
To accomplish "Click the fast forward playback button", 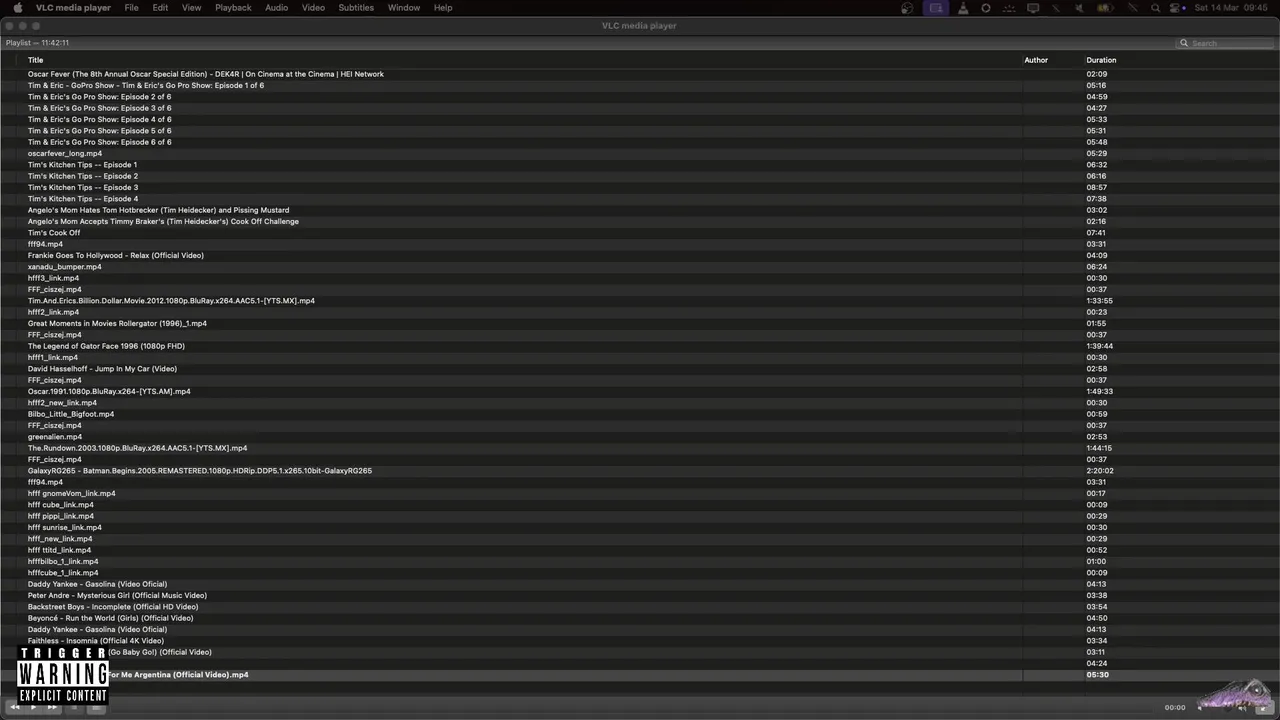I will coord(52,707).
